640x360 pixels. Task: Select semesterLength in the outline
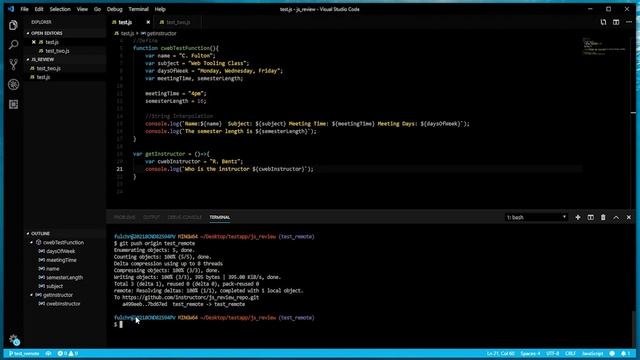[64, 278]
